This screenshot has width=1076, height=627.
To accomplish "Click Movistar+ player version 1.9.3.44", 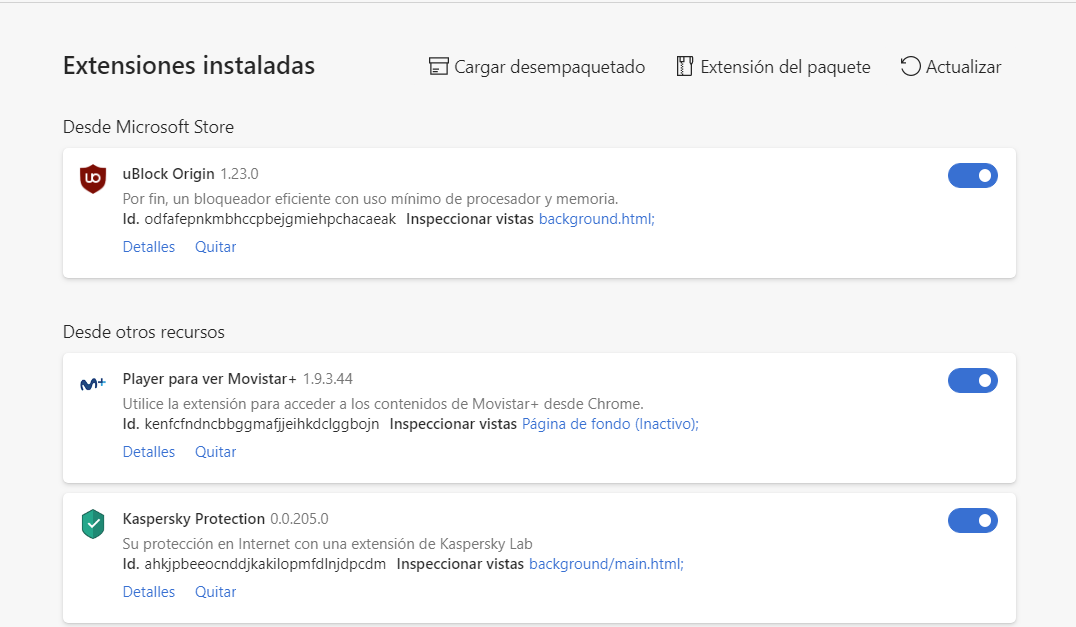I will click(328, 379).
